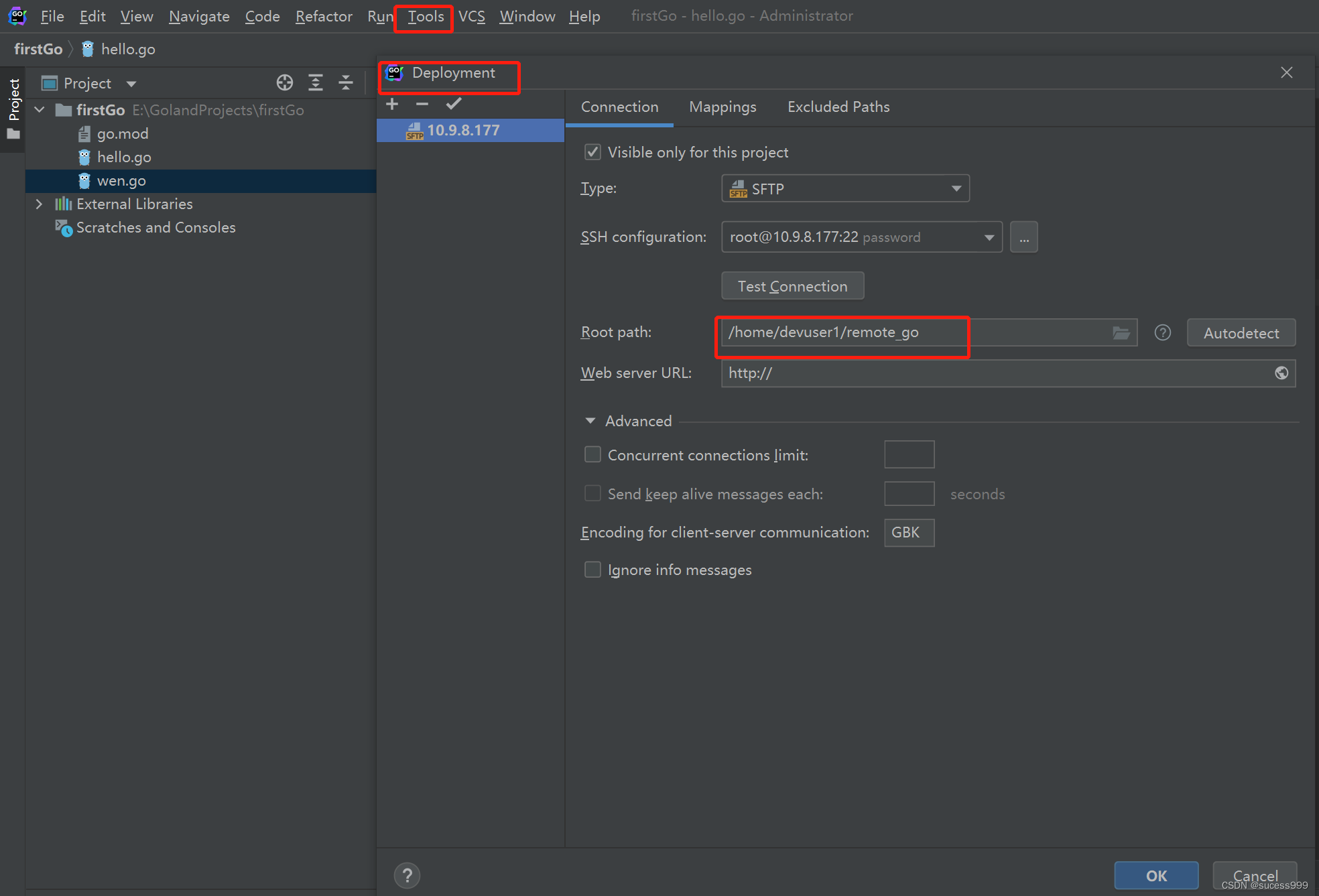
Task: Switch to the Mappings tab
Action: pyautogui.click(x=722, y=107)
